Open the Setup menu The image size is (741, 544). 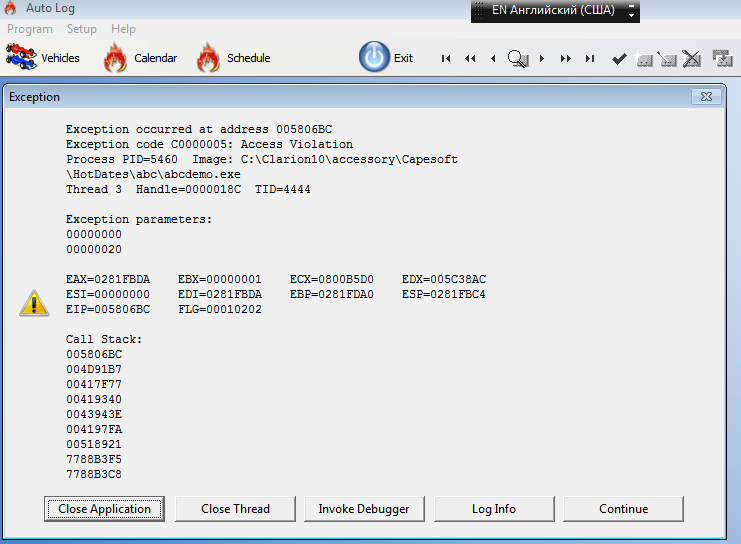click(x=82, y=29)
